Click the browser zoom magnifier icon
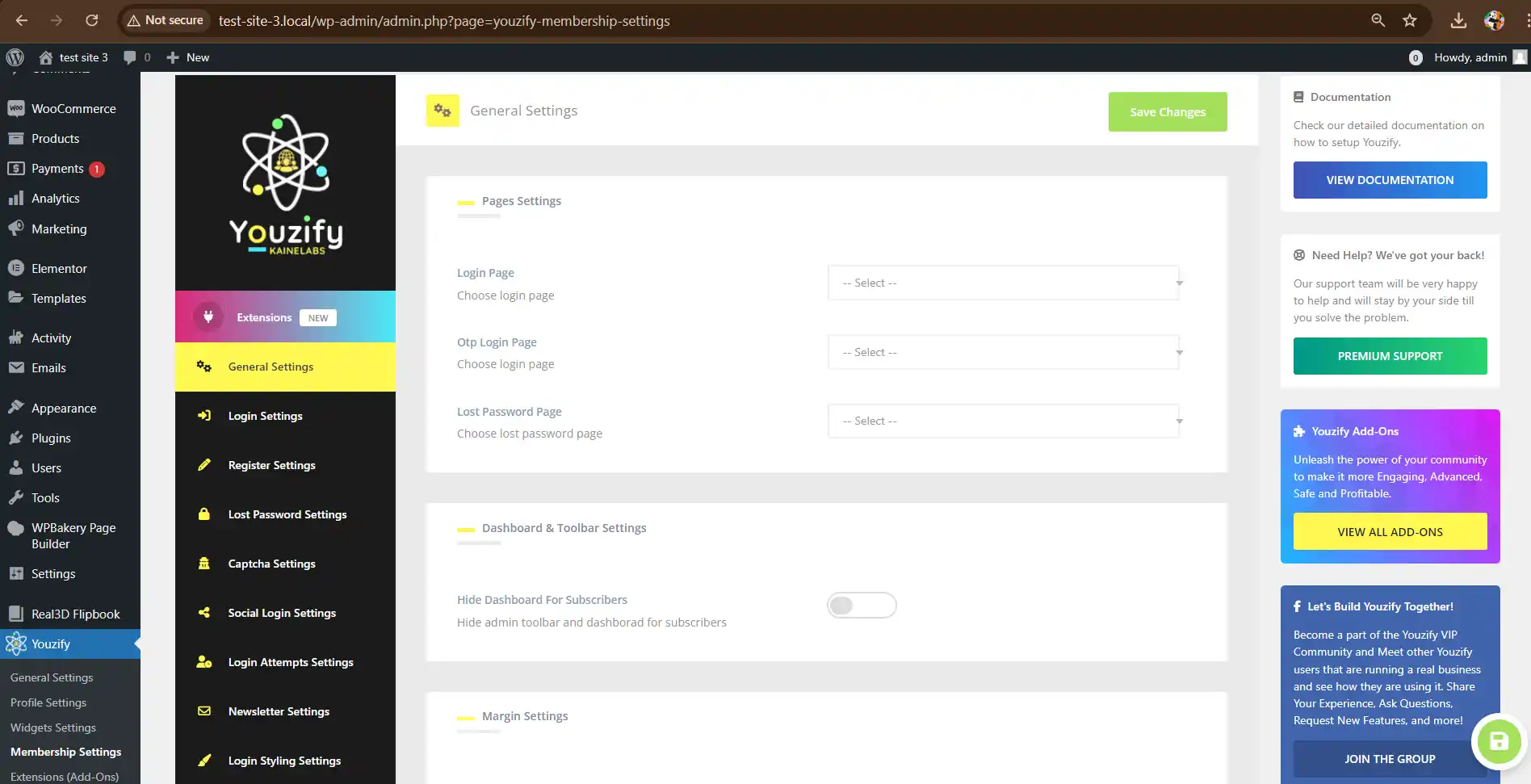 tap(1378, 20)
